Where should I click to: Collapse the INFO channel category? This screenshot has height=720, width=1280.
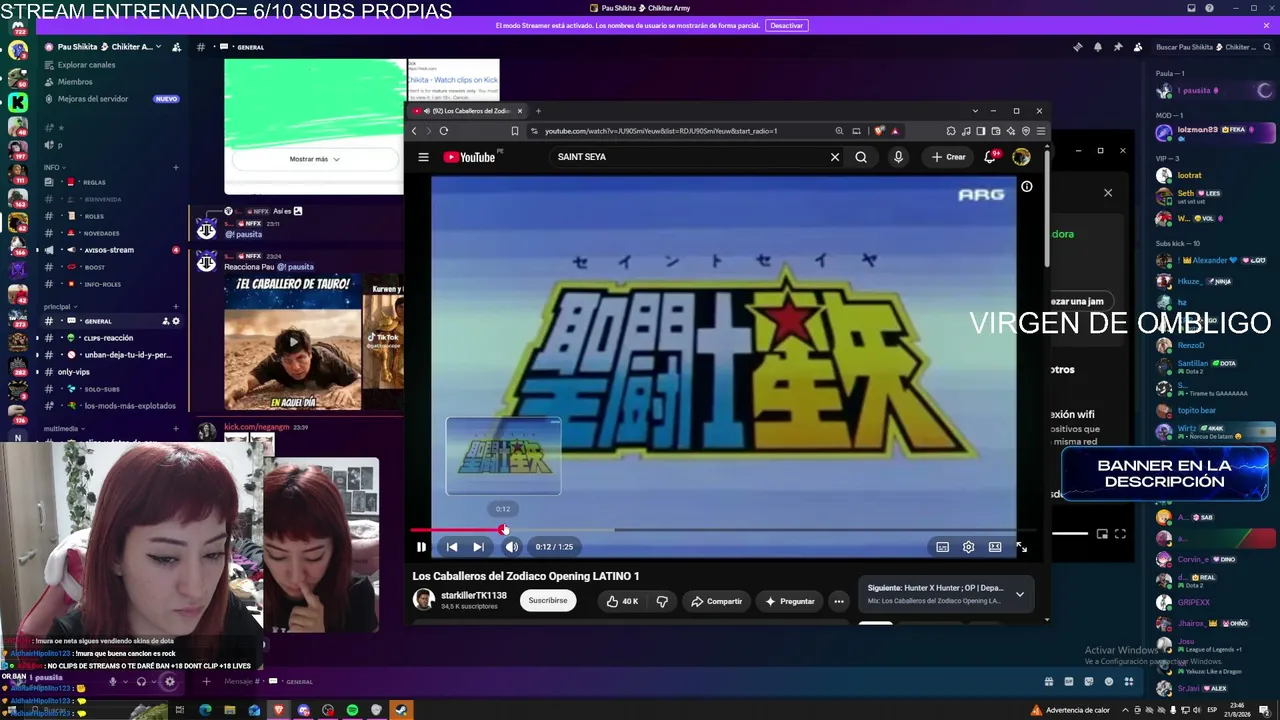point(54,167)
